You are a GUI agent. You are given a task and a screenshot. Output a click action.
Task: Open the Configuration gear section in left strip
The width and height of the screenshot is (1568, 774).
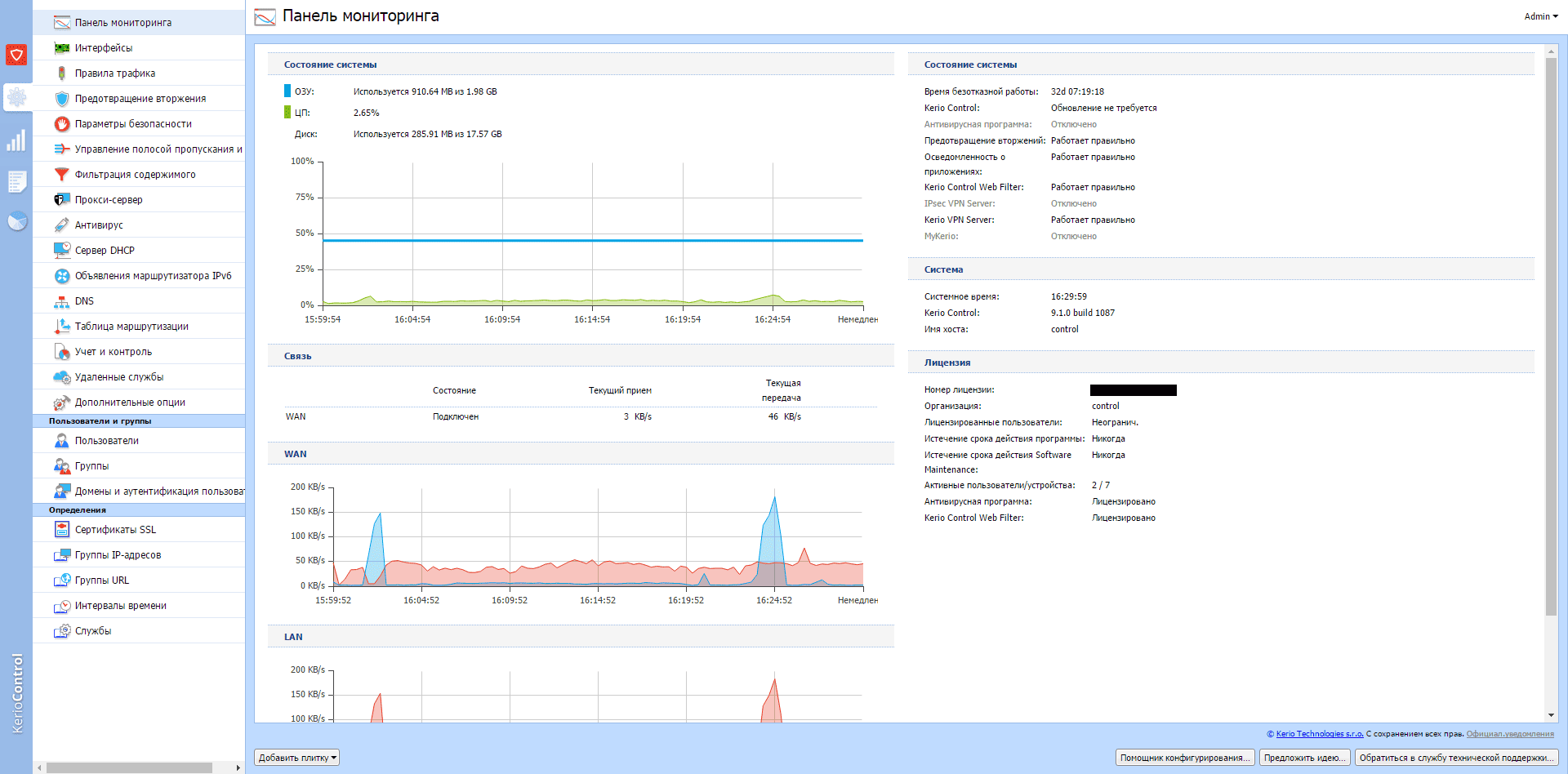(x=16, y=98)
